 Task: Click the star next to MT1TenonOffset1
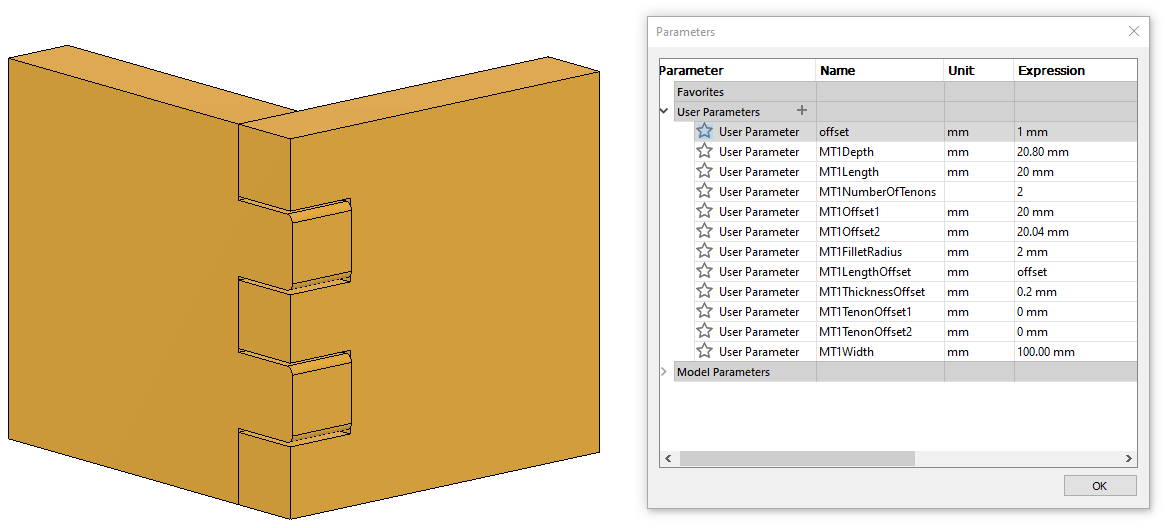pyautogui.click(x=705, y=311)
